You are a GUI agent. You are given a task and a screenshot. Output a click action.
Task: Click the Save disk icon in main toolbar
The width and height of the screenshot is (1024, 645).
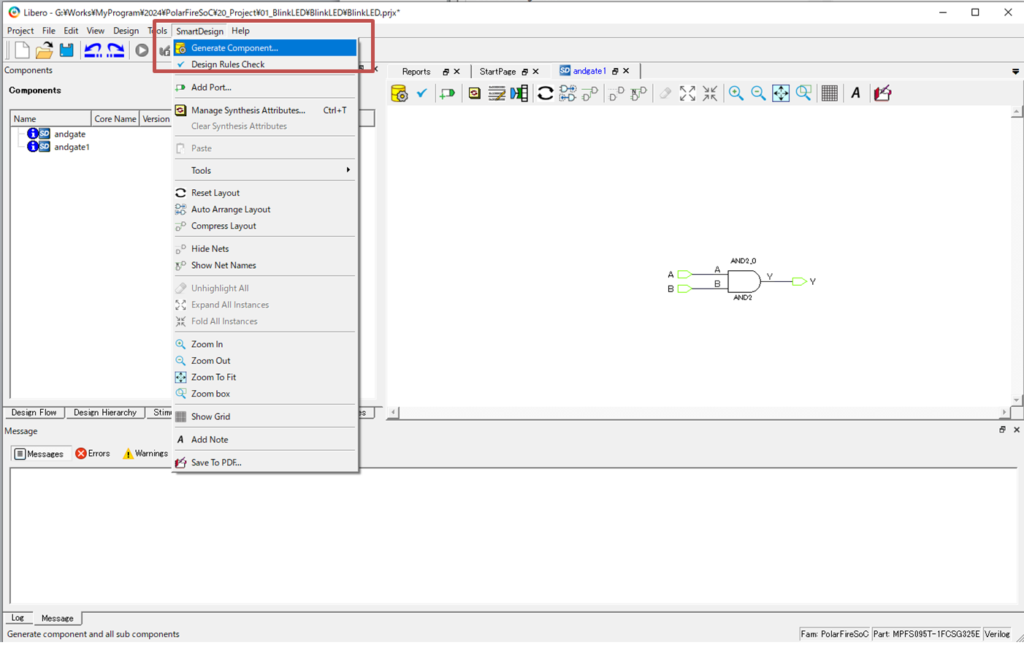[x=67, y=50]
